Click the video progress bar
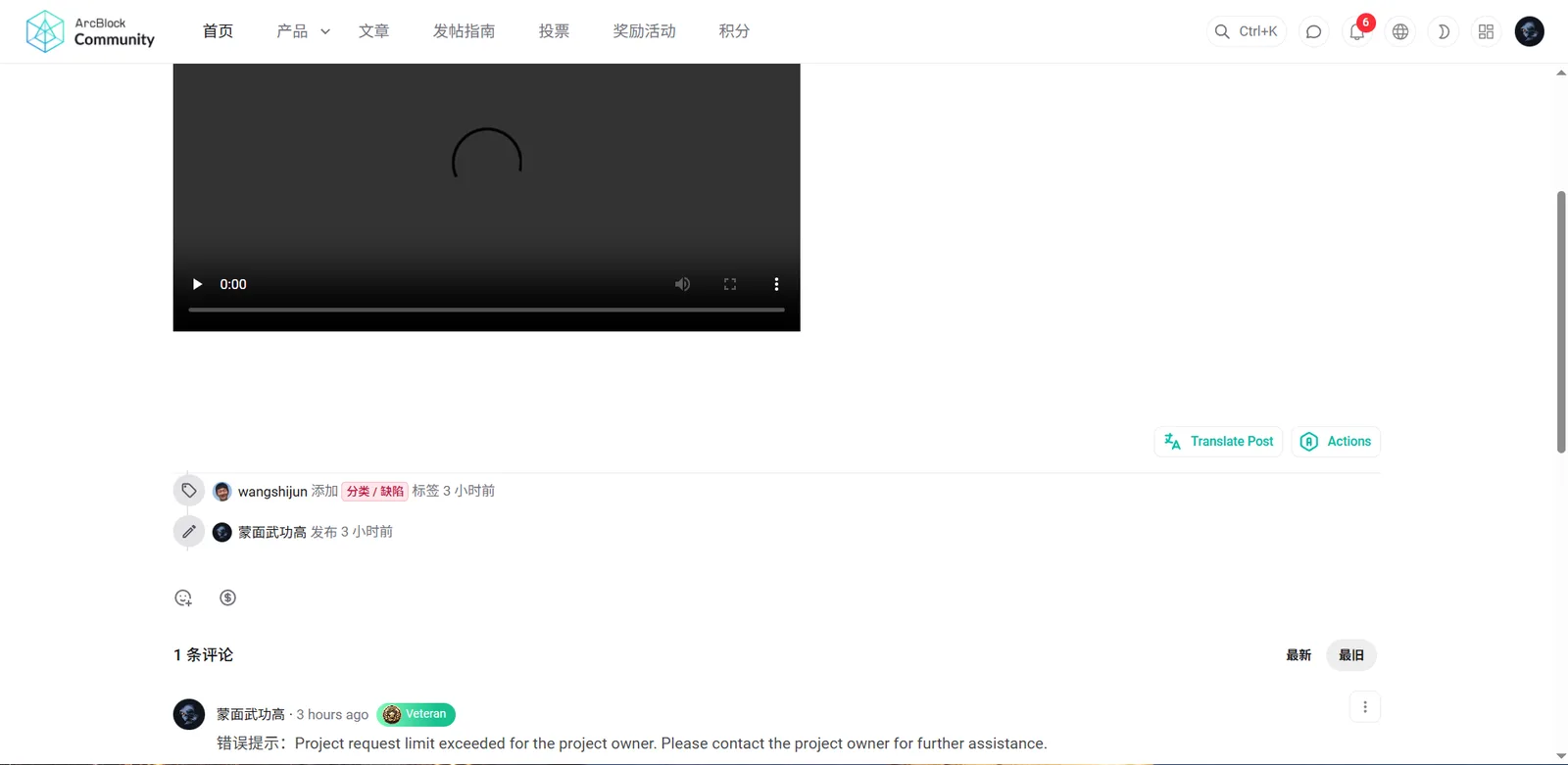1568x765 pixels. [486, 310]
